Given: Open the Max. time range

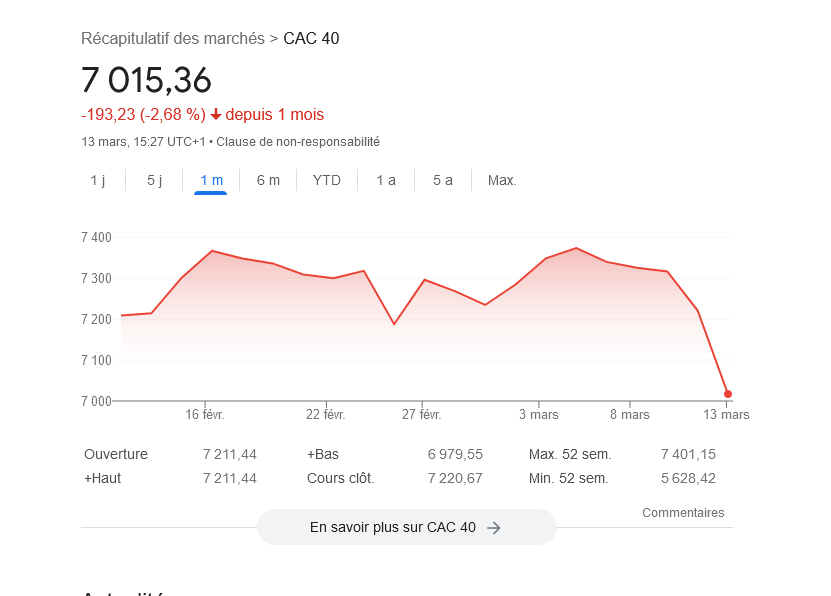Looking at the screenshot, I should [x=502, y=180].
